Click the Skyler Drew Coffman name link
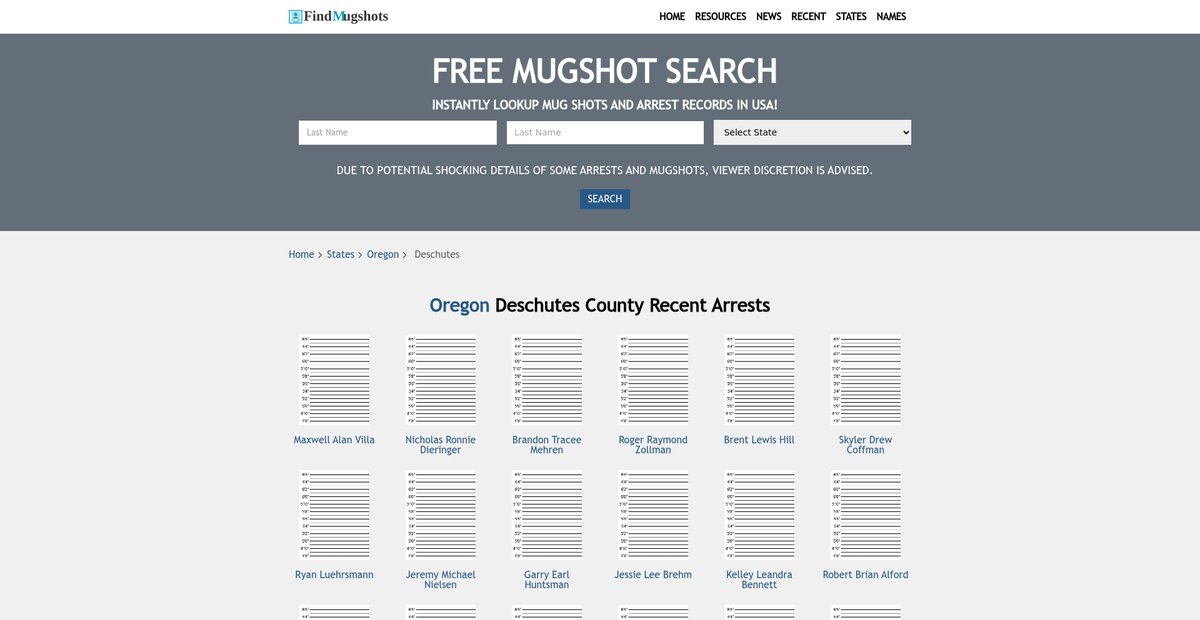 [865, 445]
